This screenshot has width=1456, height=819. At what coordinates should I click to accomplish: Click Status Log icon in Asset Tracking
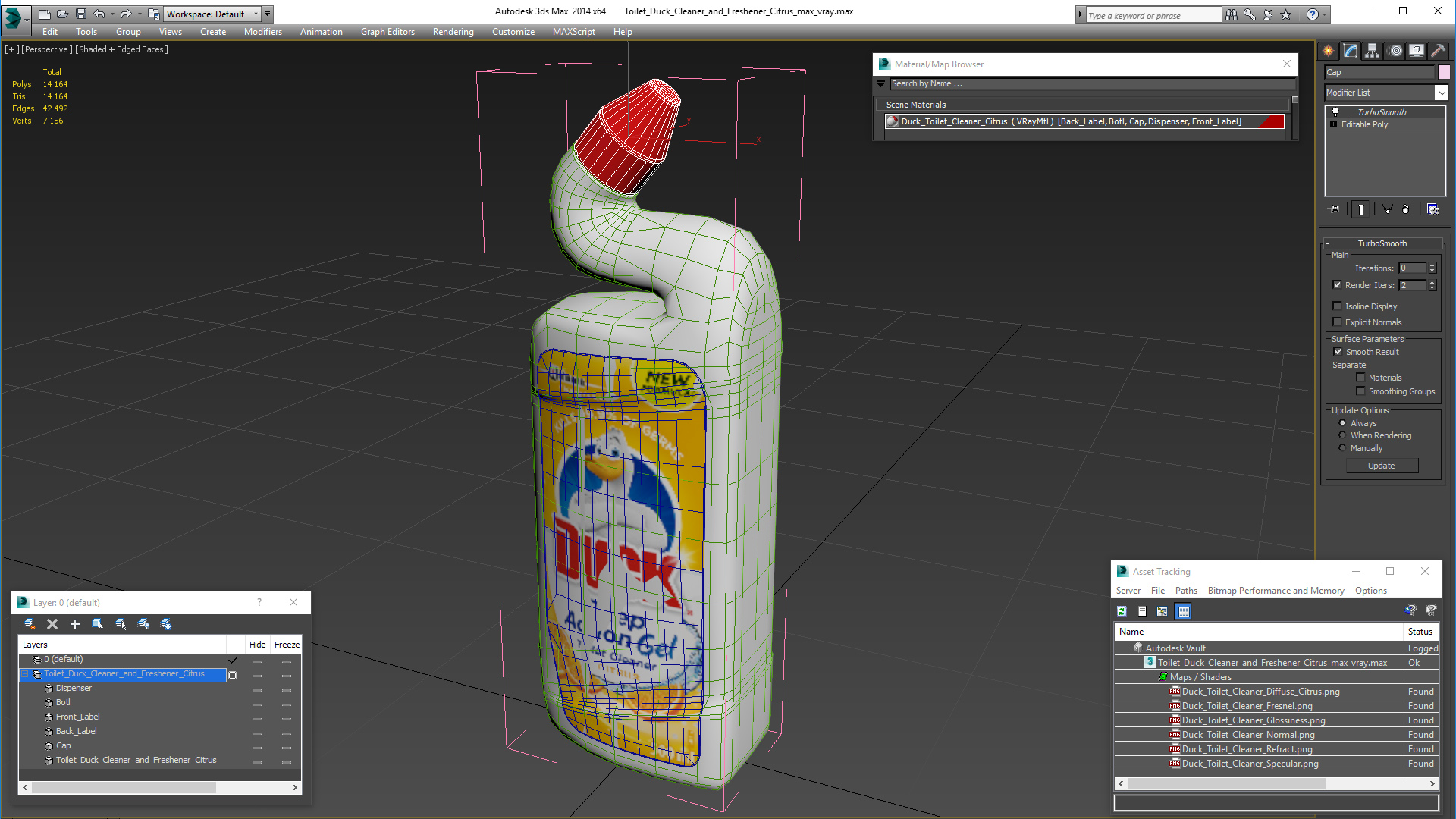[1142, 611]
